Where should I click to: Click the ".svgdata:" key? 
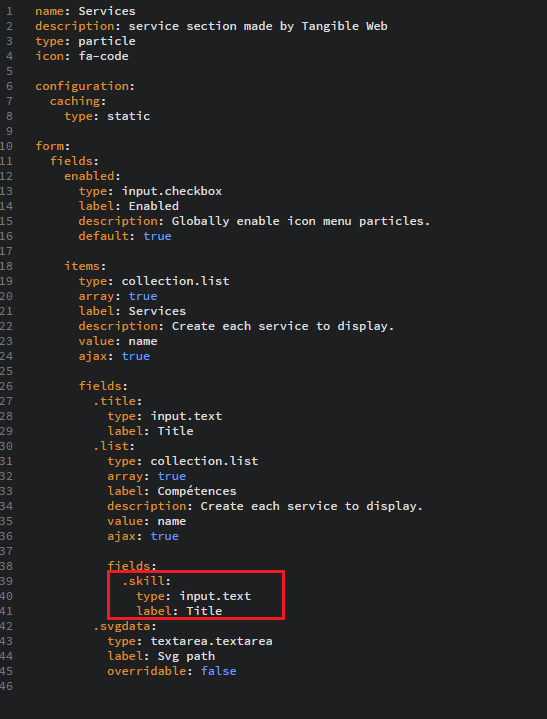coord(125,626)
